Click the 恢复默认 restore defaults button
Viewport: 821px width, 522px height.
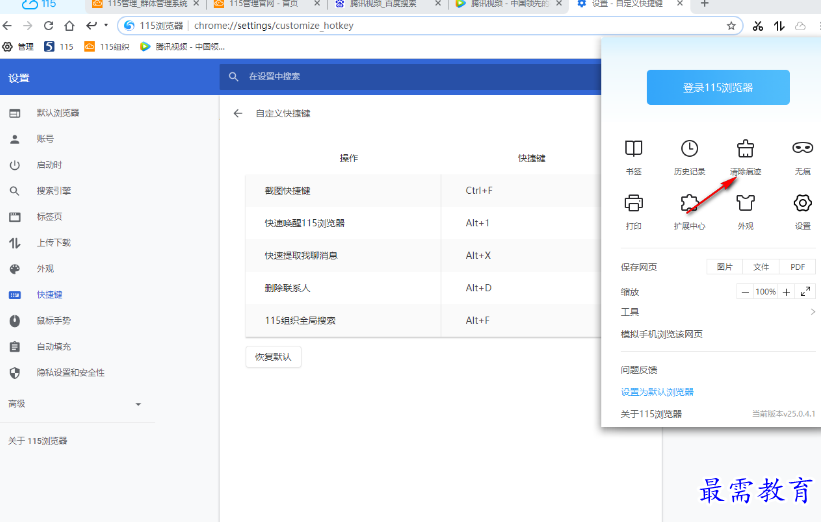[273, 357]
